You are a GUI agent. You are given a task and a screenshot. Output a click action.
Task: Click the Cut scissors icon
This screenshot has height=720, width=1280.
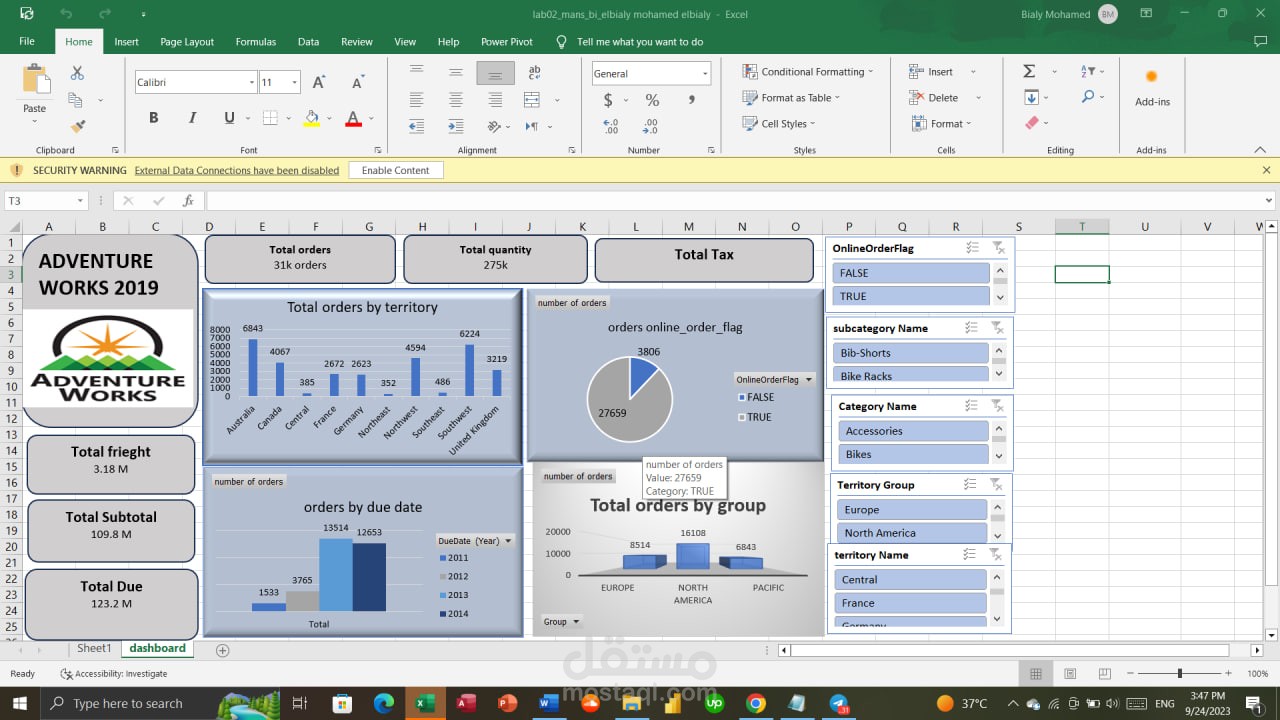77,73
